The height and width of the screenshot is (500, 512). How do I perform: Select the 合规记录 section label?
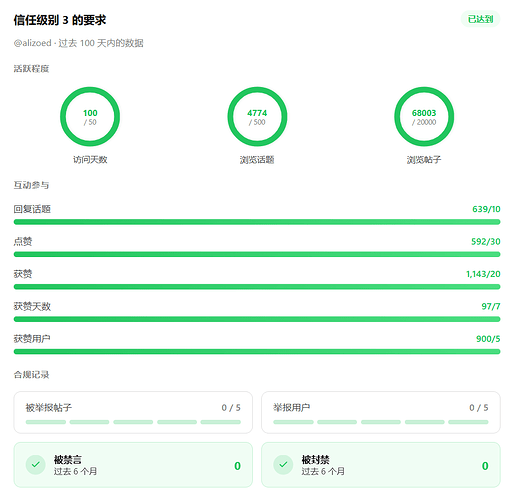click(x=31, y=375)
